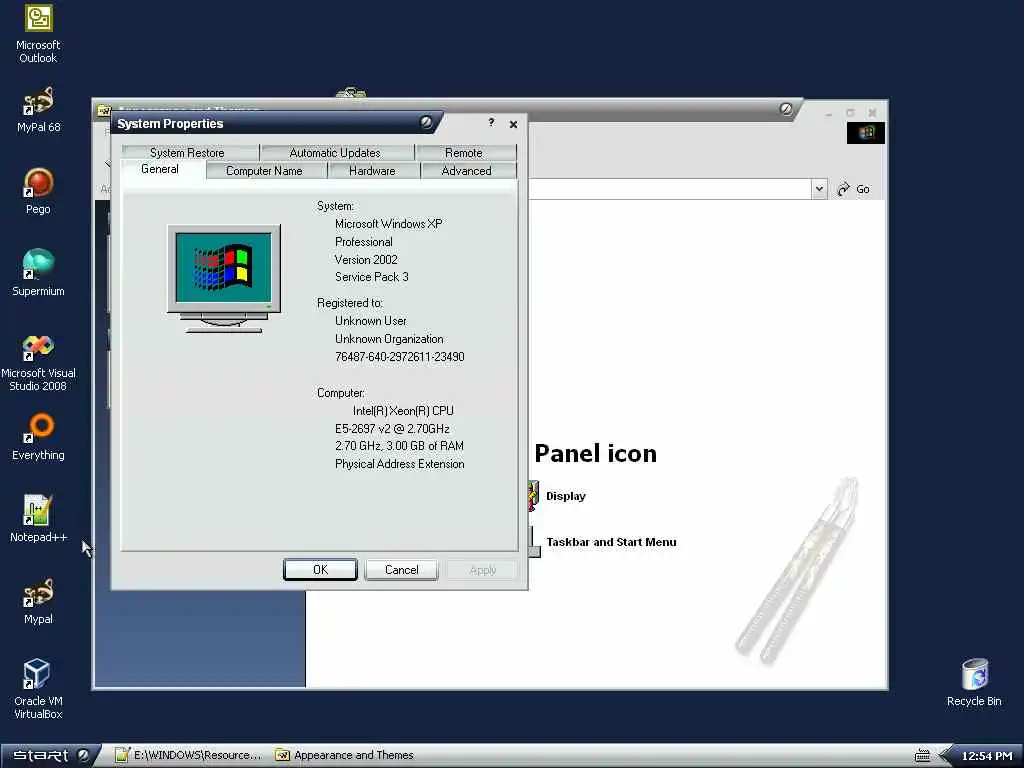Select the Everything search desktop icon
The height and width of the screenshot is (768, 1024).
(x=38, y=437)
